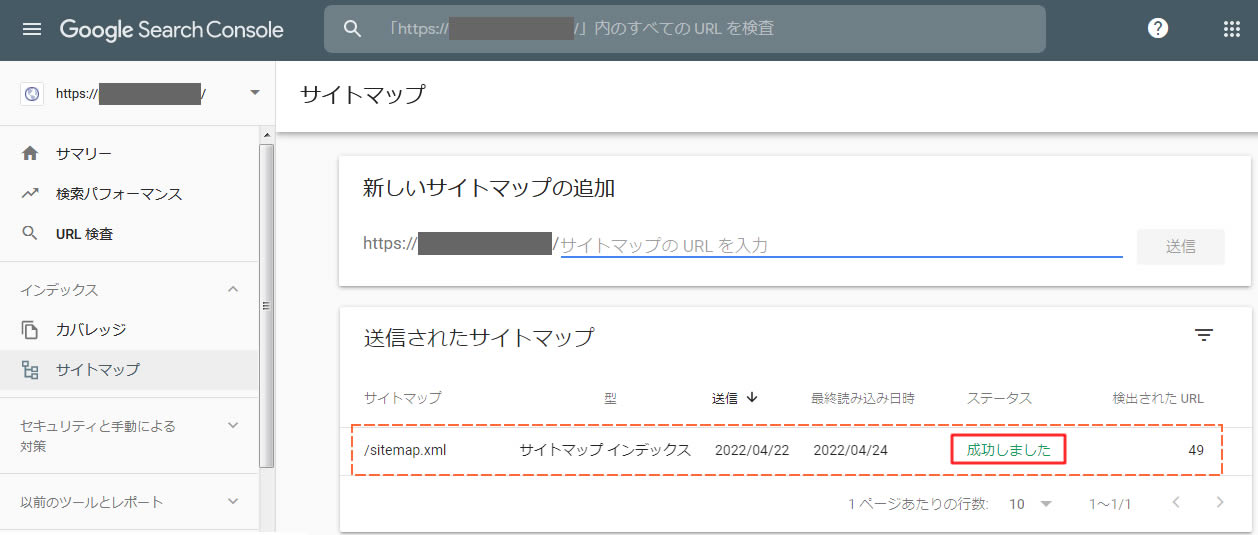1258x535 pixels.
Task: Click the 検出された URL column header
Action: (1158, 398)
